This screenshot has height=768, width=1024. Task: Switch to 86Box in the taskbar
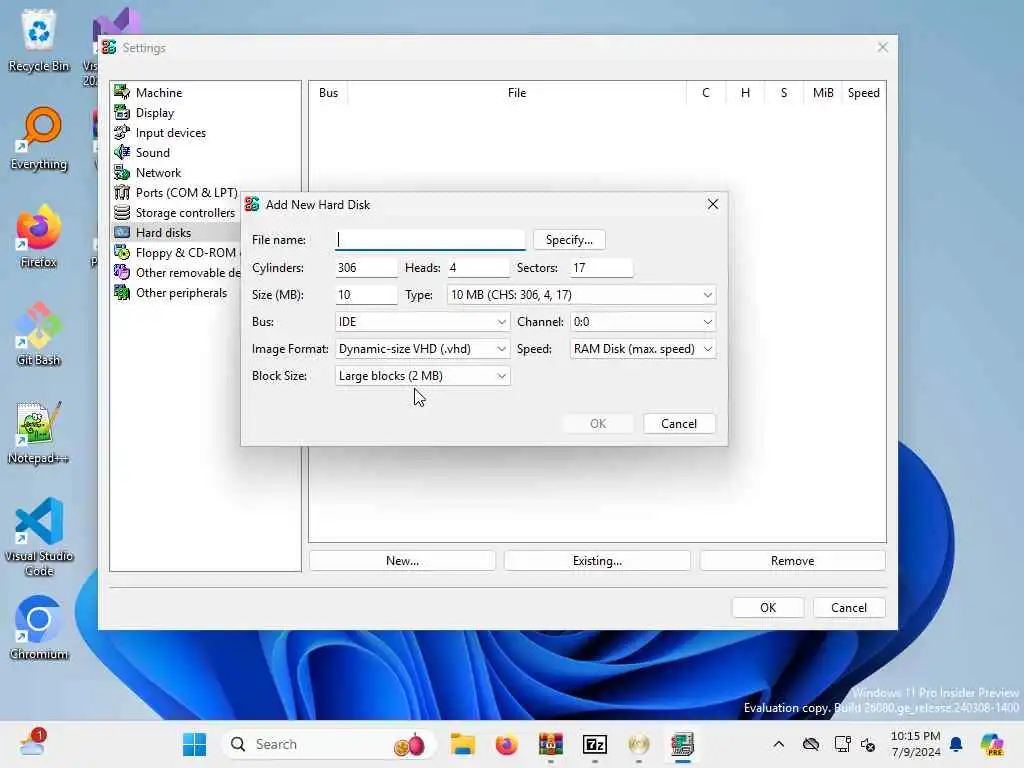click(682, 744)
